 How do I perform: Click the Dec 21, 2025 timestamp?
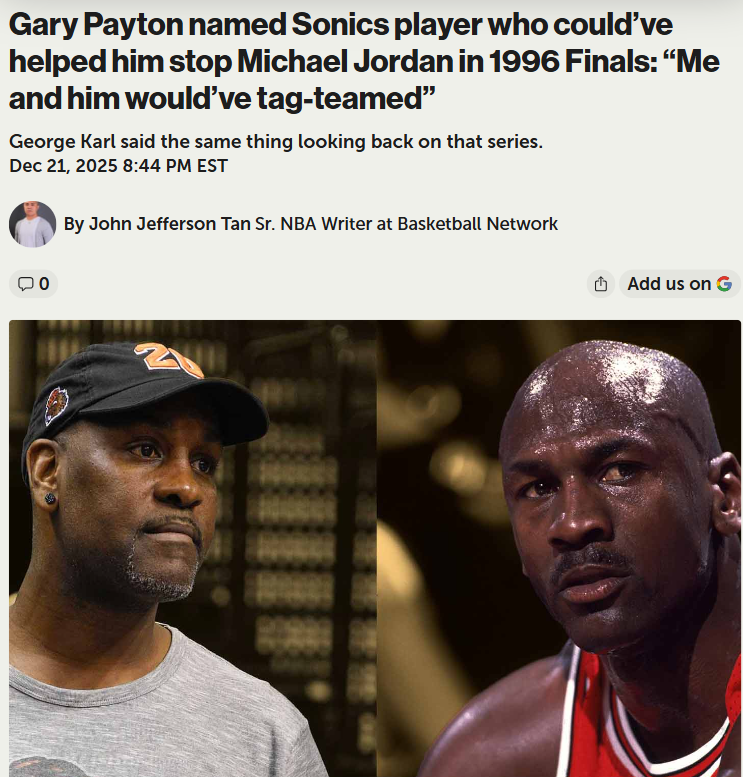118,166
